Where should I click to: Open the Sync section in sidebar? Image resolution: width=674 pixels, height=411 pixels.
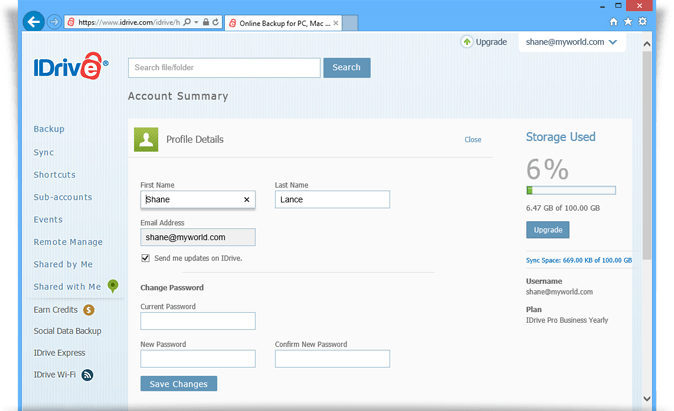(44, 152)
